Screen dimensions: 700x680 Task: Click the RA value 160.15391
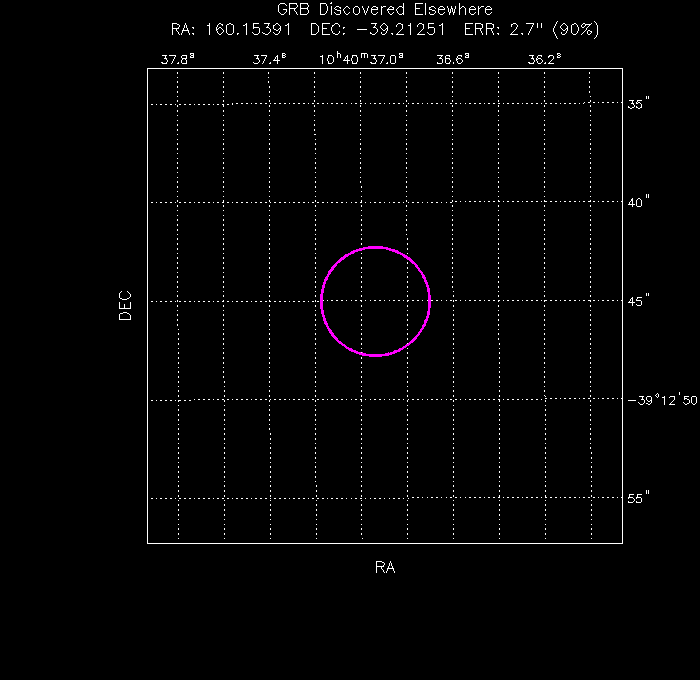tap(248, 30)
